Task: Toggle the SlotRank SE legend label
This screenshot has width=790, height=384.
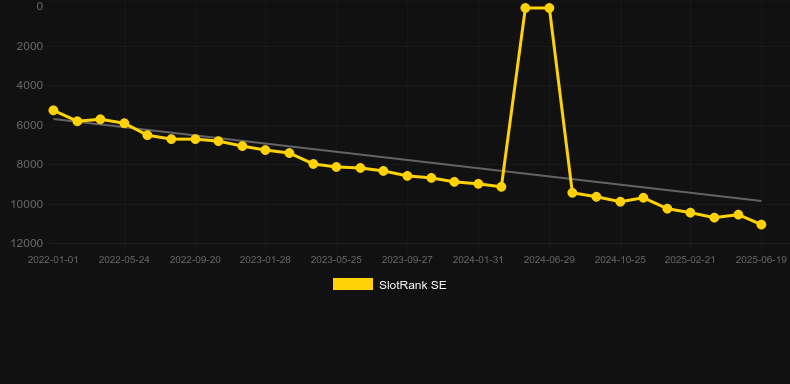Action: click(412, 285)
